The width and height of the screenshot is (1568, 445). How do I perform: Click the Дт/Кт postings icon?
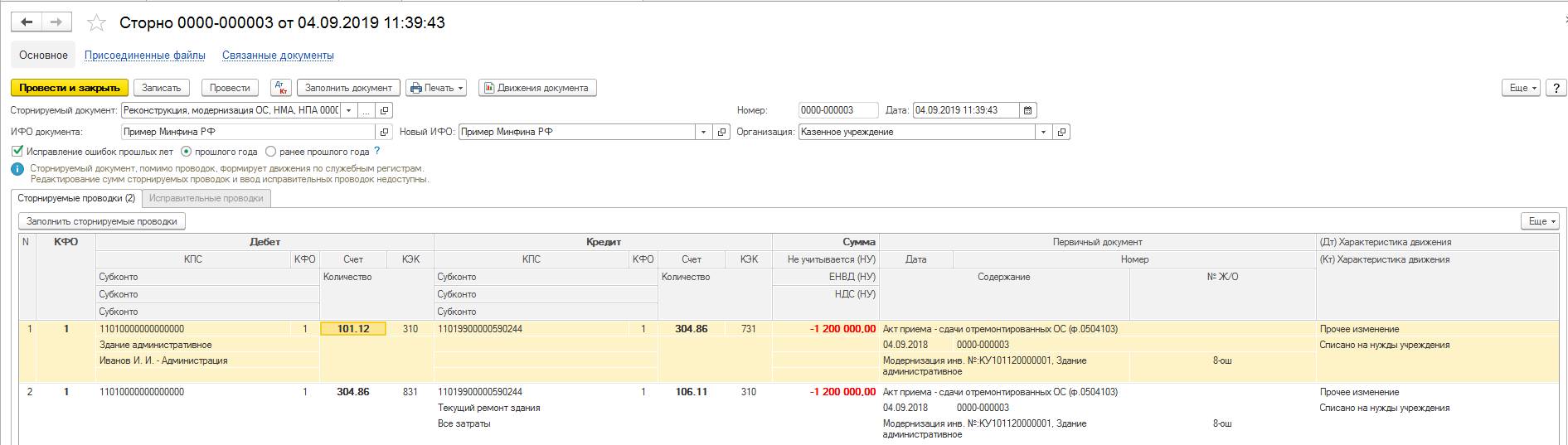[281, 88]
